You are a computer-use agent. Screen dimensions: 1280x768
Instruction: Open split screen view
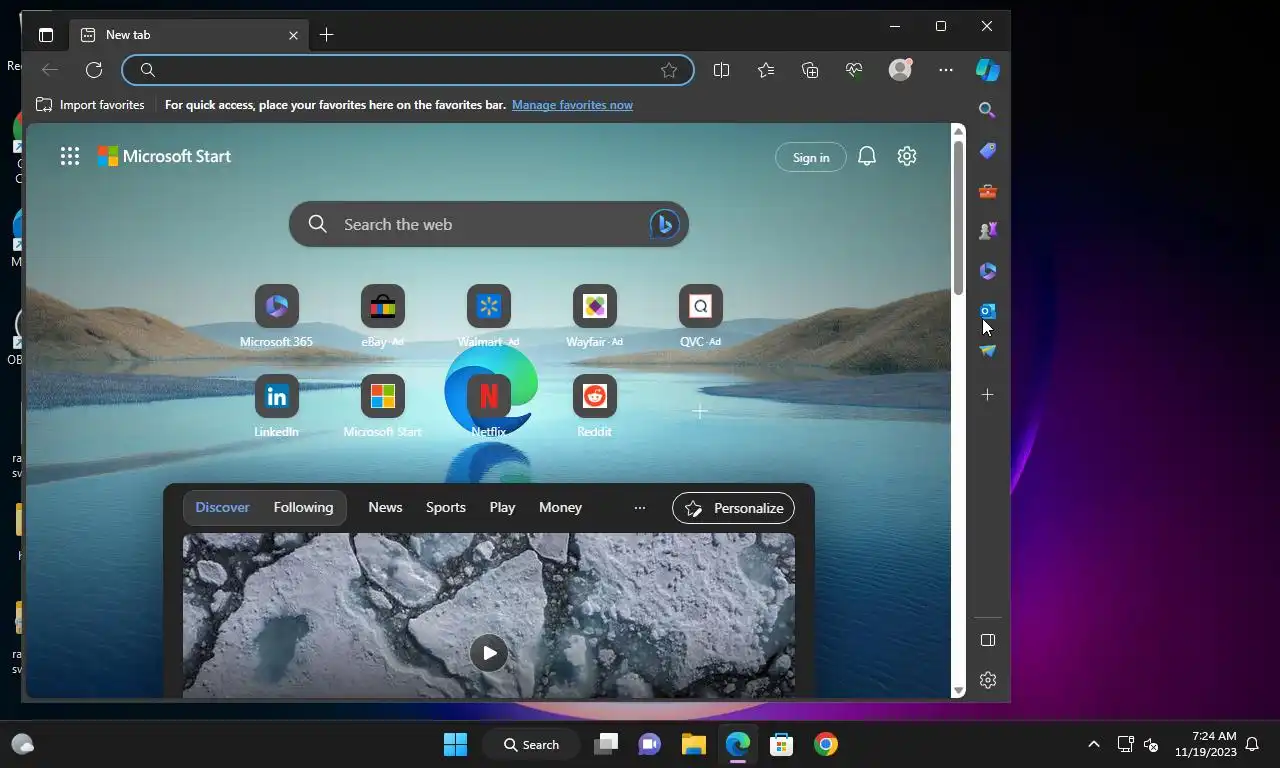[x=721, y=70]
